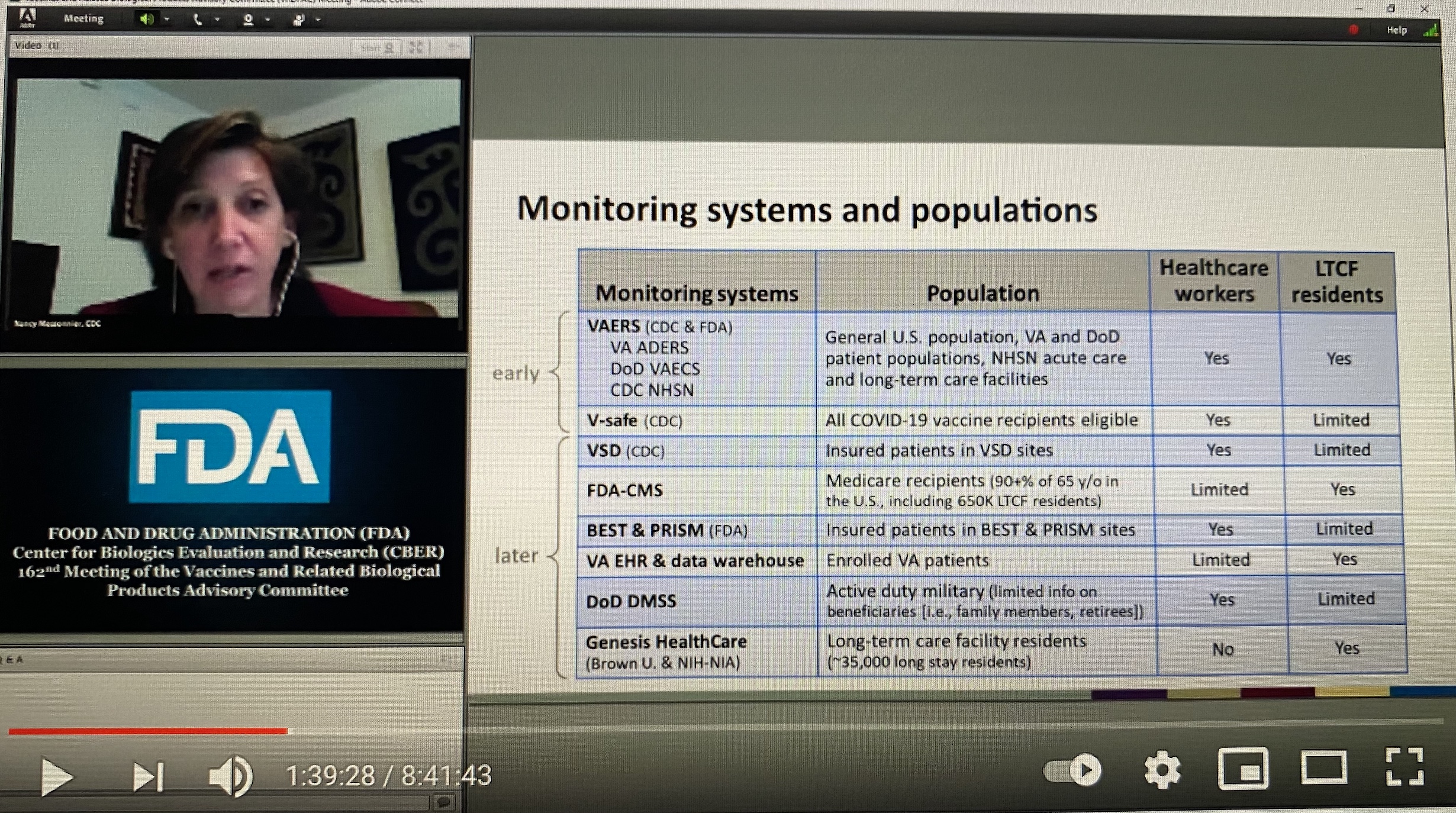Switch to theater mode
Image resolution: width=1456 pixels, height=813 pixels.
click(1323, 769)
